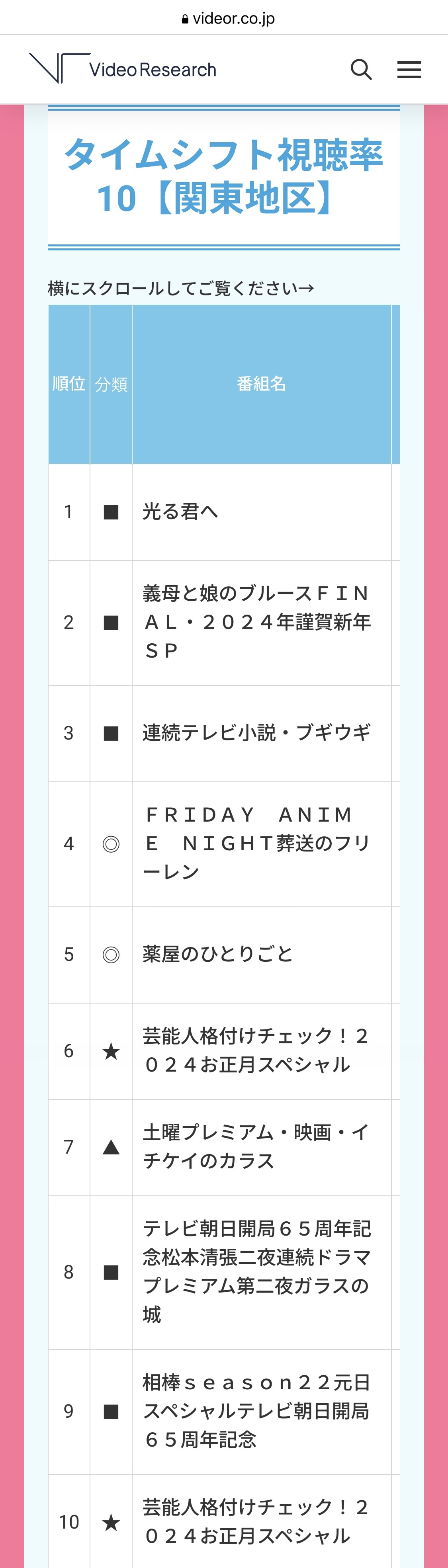
Task: Open the hamburger menu
Action: [409, 70]
